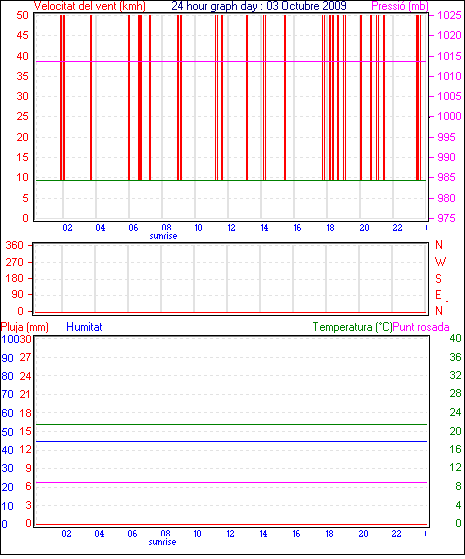This screenshot has width=465, height=559.
Task: Select the green temperature line in bottom graph
Action: 231,425
